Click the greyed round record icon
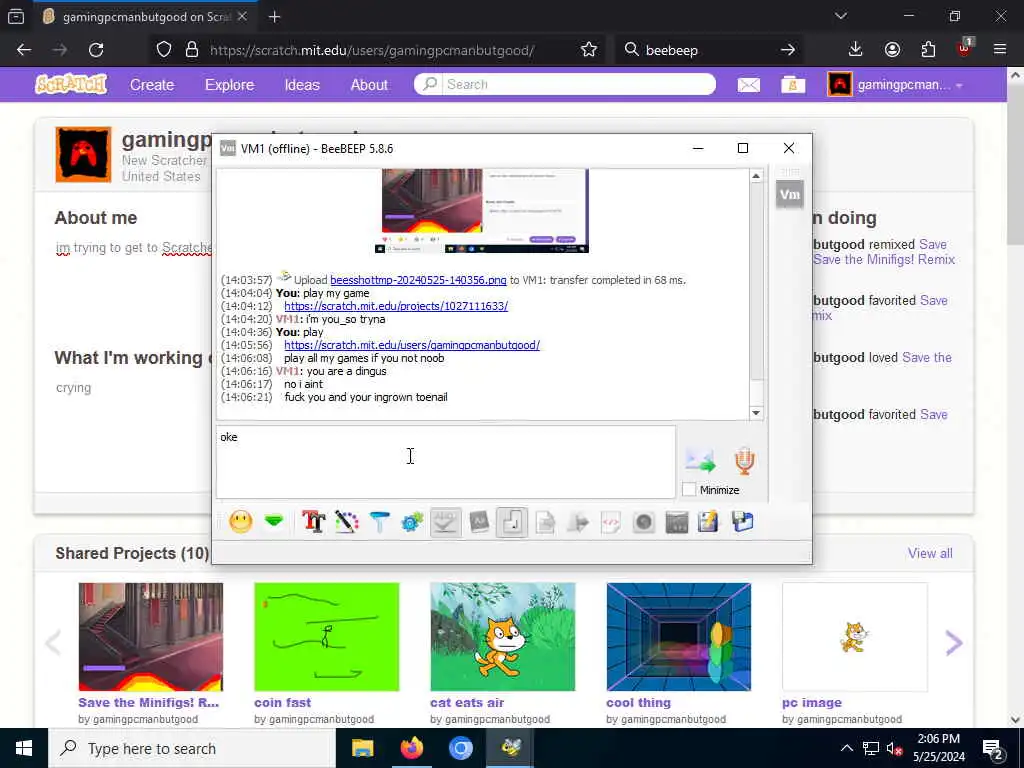 tap(644, 522)
